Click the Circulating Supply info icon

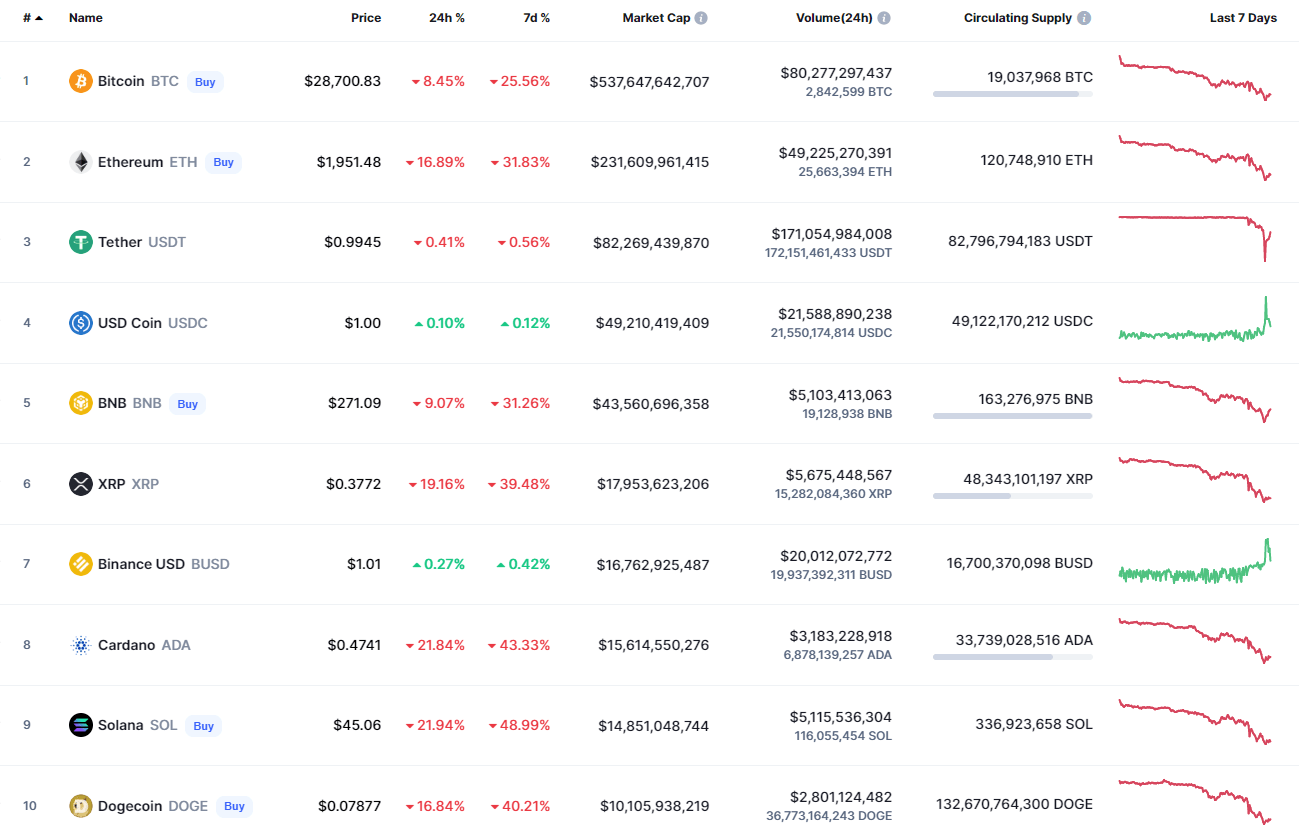point(1085,18)
